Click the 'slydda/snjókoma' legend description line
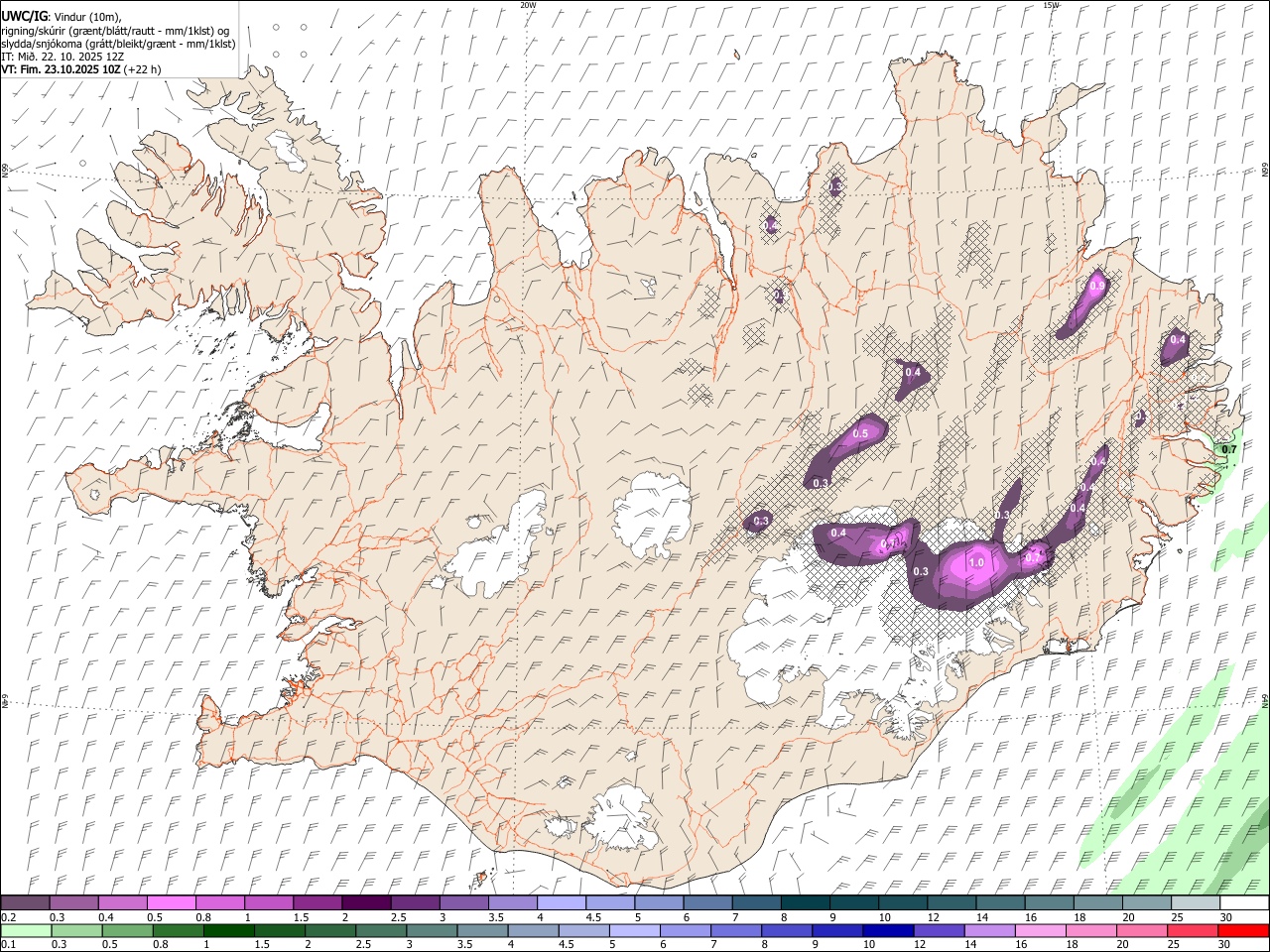The height and width of the screenshot is (952, 1270). click(x=118, y=44)
